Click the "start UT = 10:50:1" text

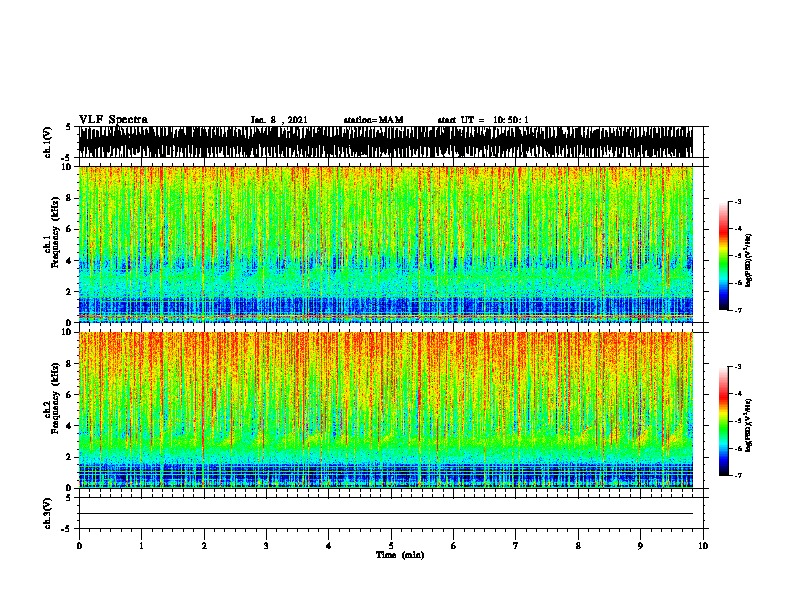click(x=483, y=120)
